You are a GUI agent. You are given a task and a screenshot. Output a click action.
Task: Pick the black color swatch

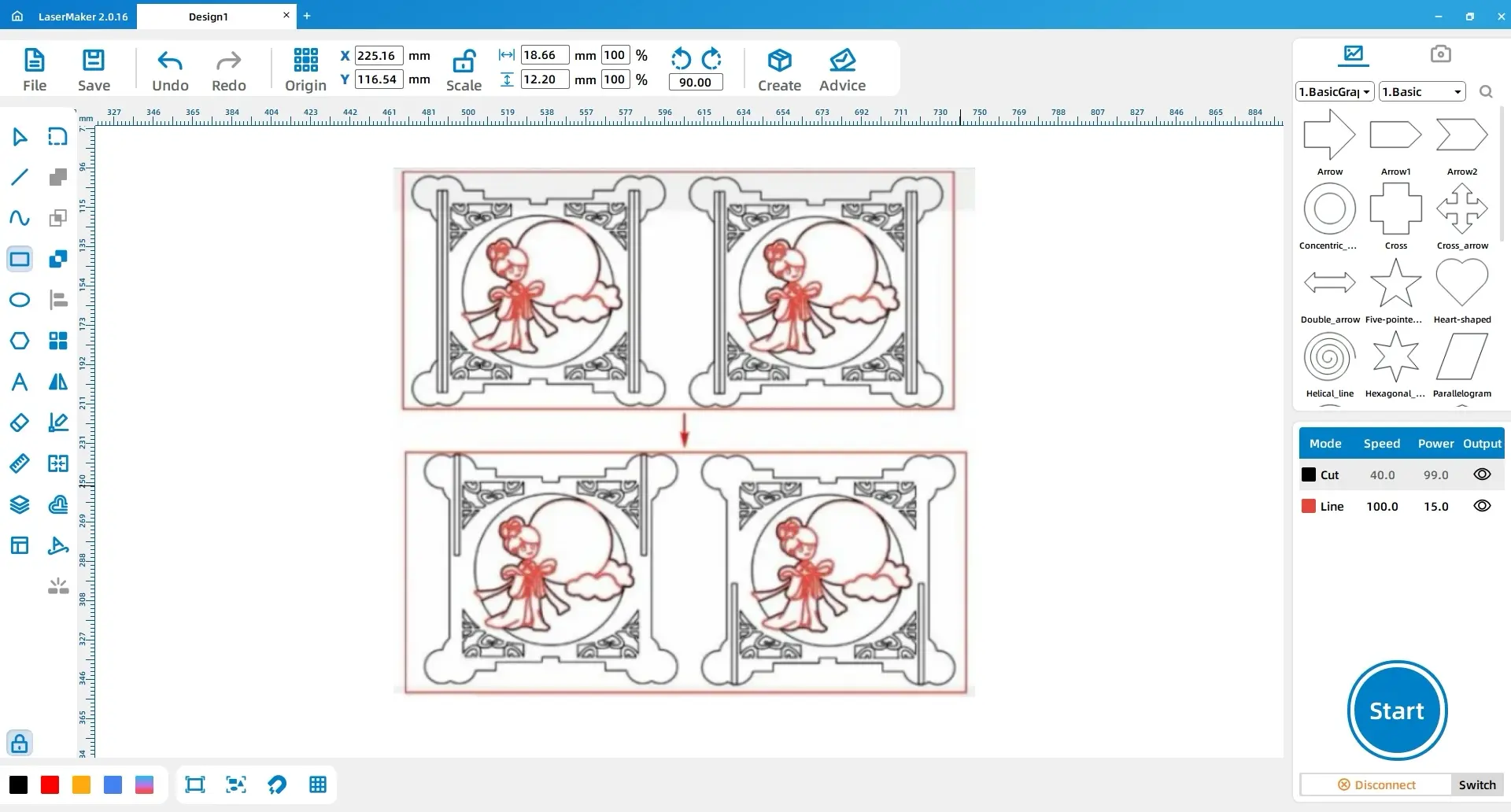(18, 784)
